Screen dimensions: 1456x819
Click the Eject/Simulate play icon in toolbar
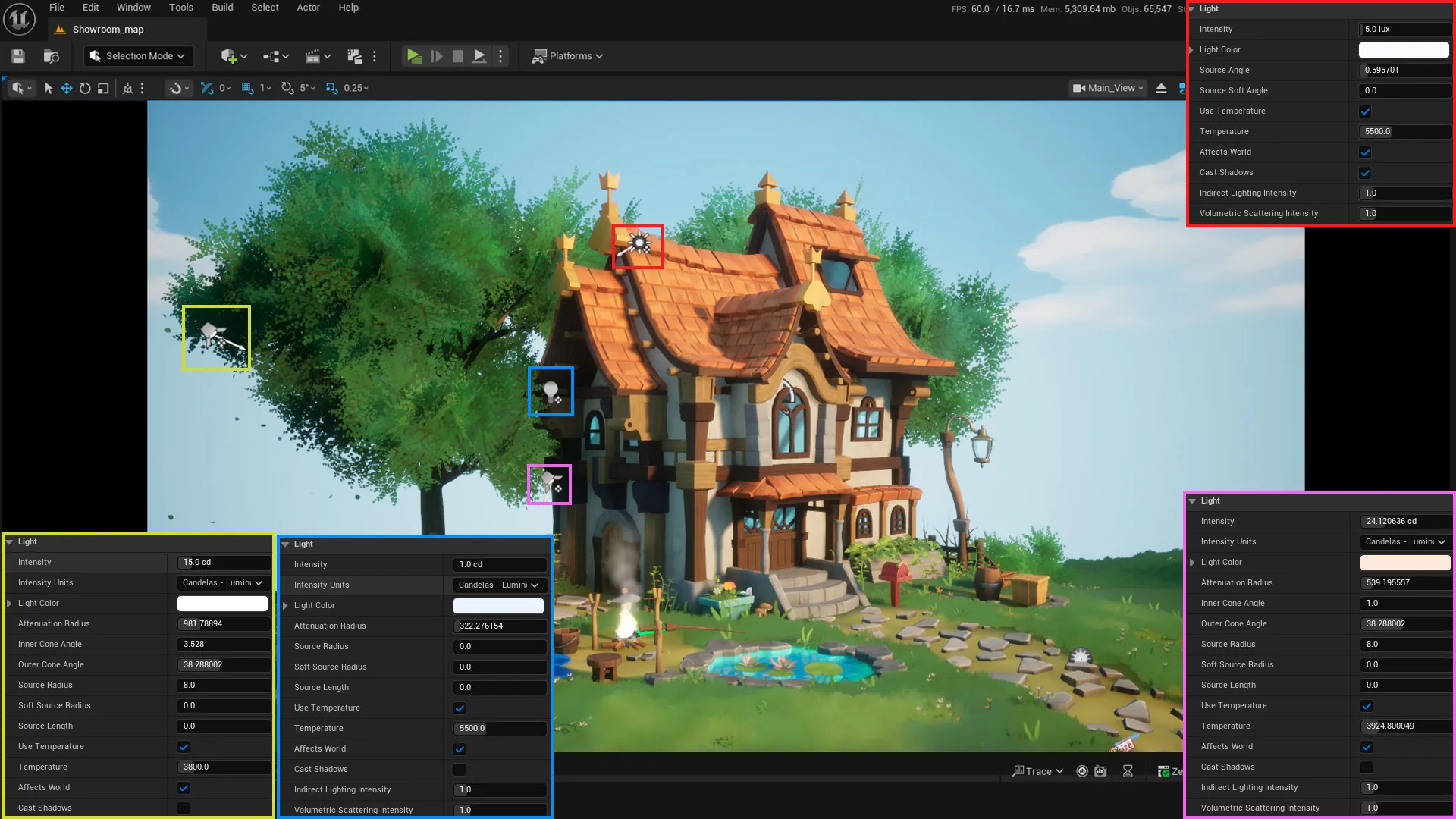coord(479,56)
